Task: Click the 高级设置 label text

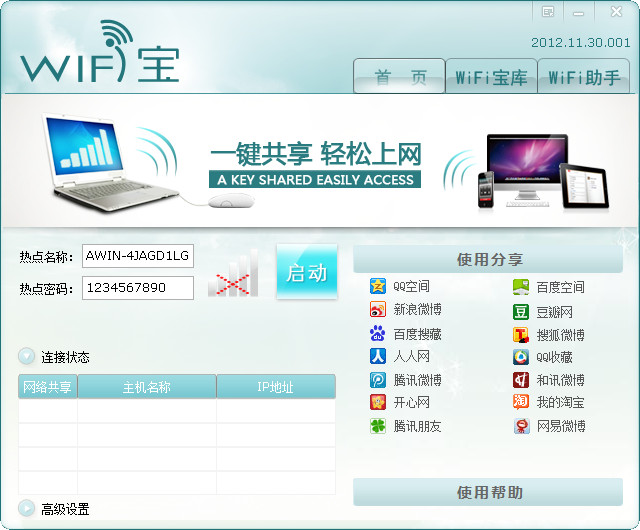Action: coord(65,509)
